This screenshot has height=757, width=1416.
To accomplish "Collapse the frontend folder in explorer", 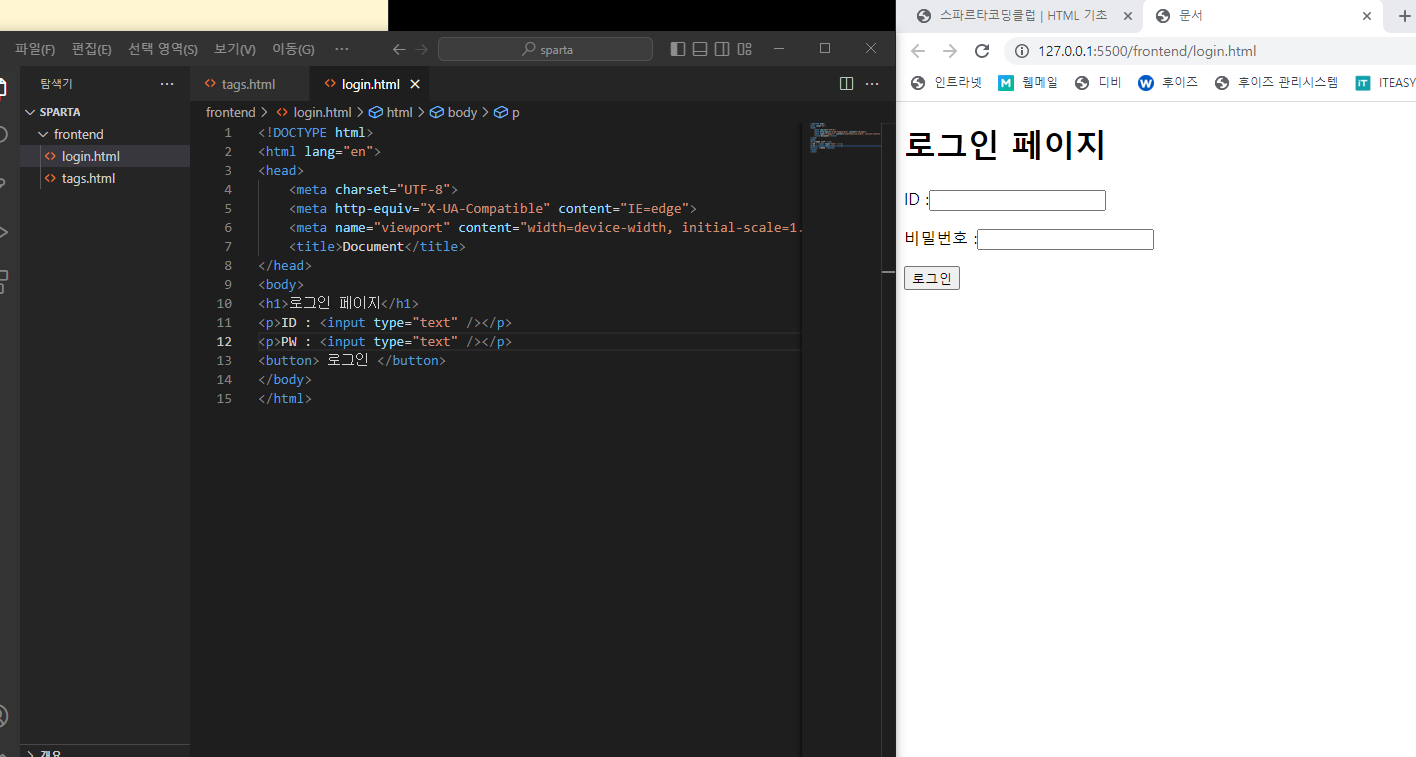I will 105,134.
